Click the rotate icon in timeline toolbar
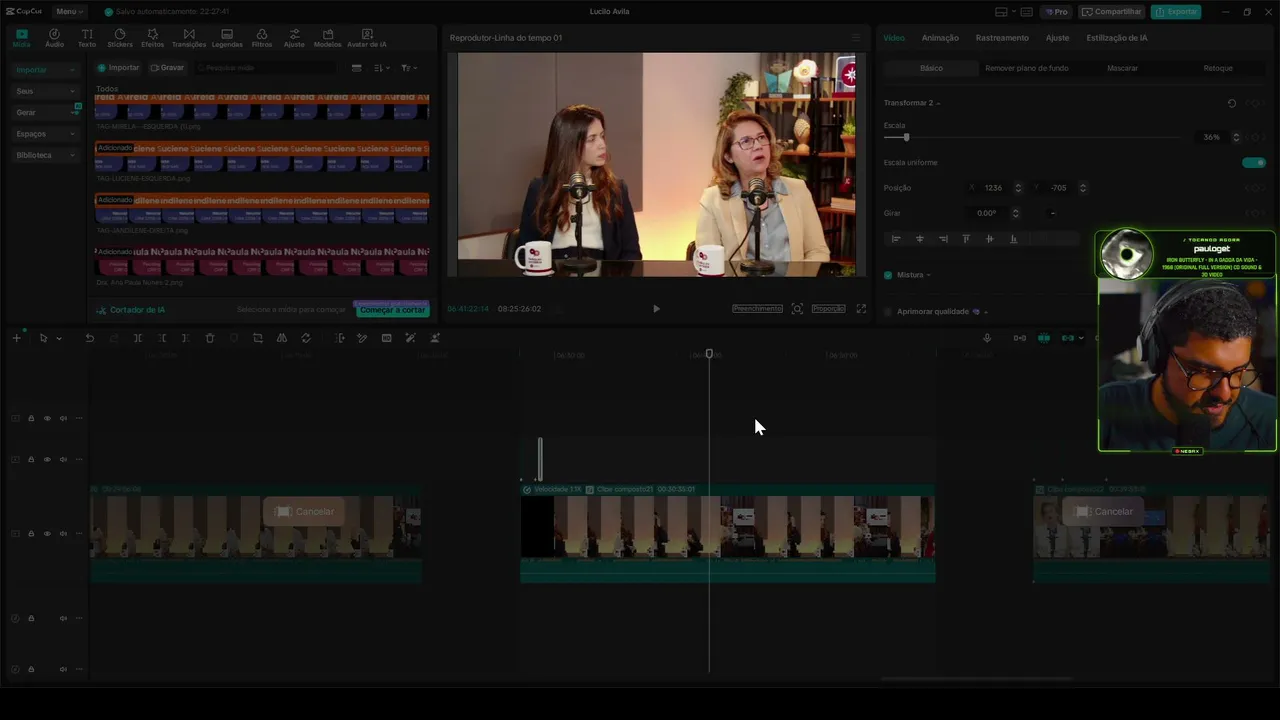1280x720 pixels. 306,338
